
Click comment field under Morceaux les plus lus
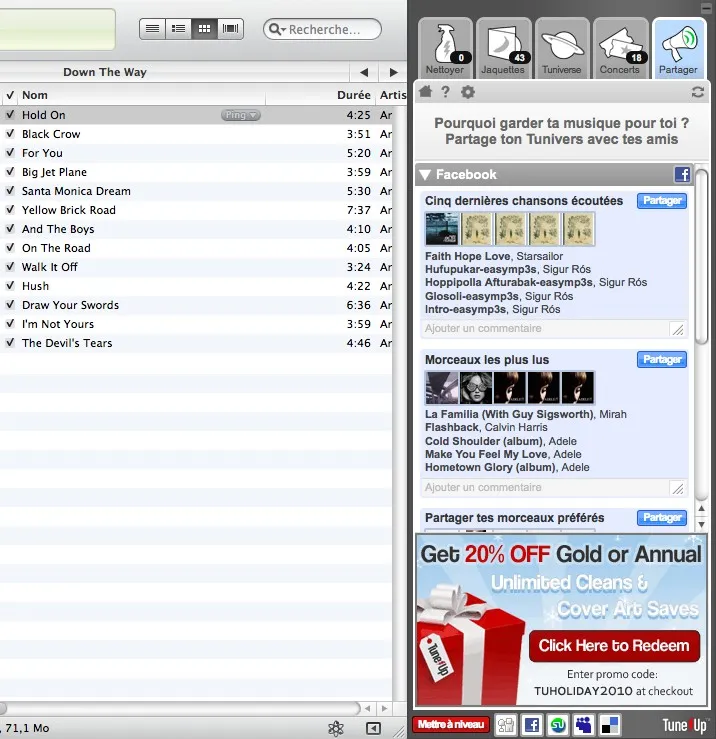tap(553, 487)
